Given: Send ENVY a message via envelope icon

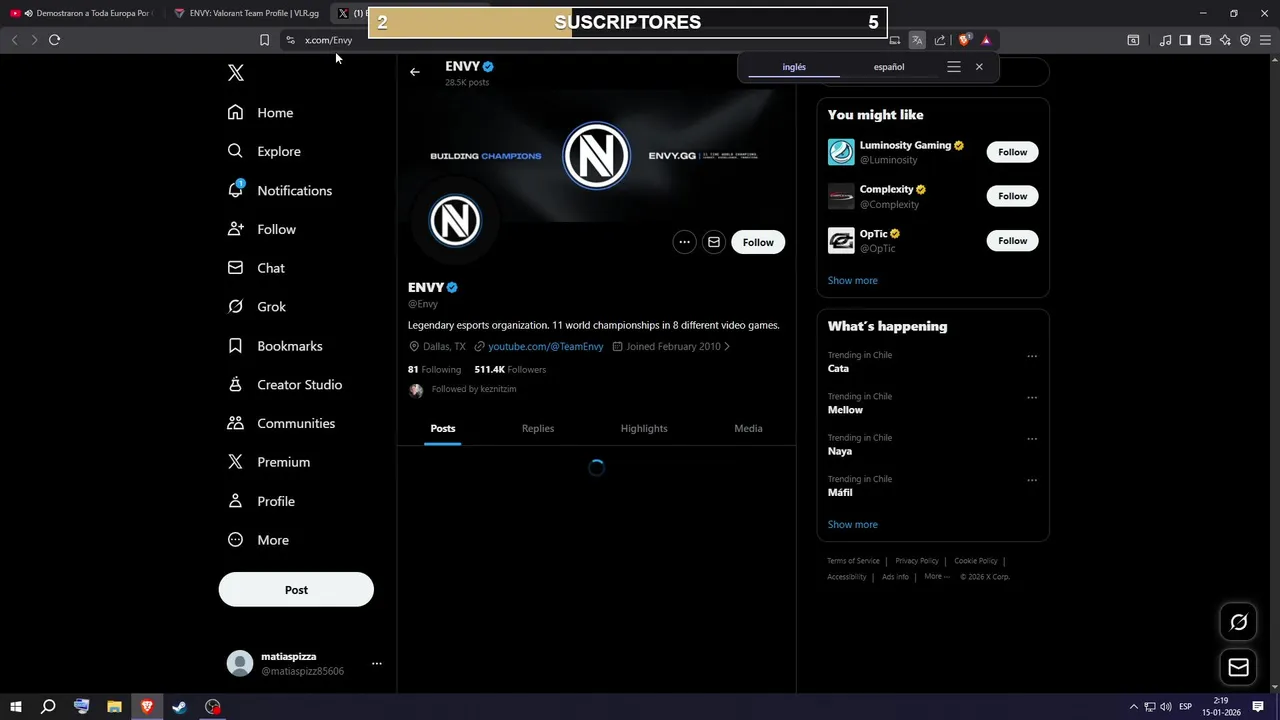Looking at the screenshot, I should [x=713, y=242].
